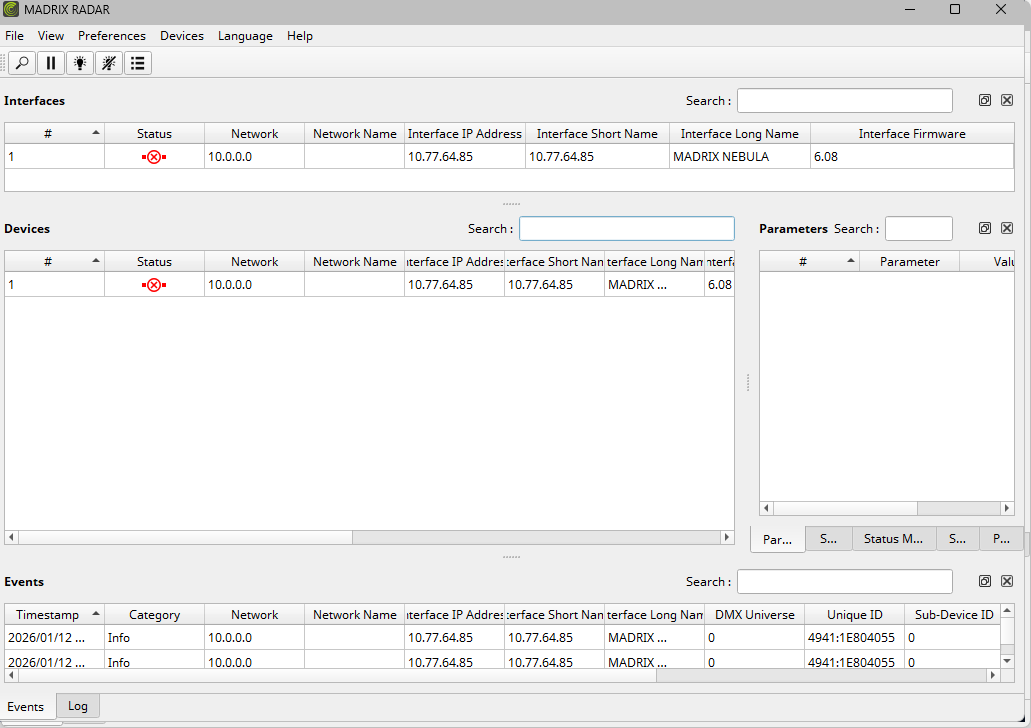Open the list view toolbar icon

point(138,63)
